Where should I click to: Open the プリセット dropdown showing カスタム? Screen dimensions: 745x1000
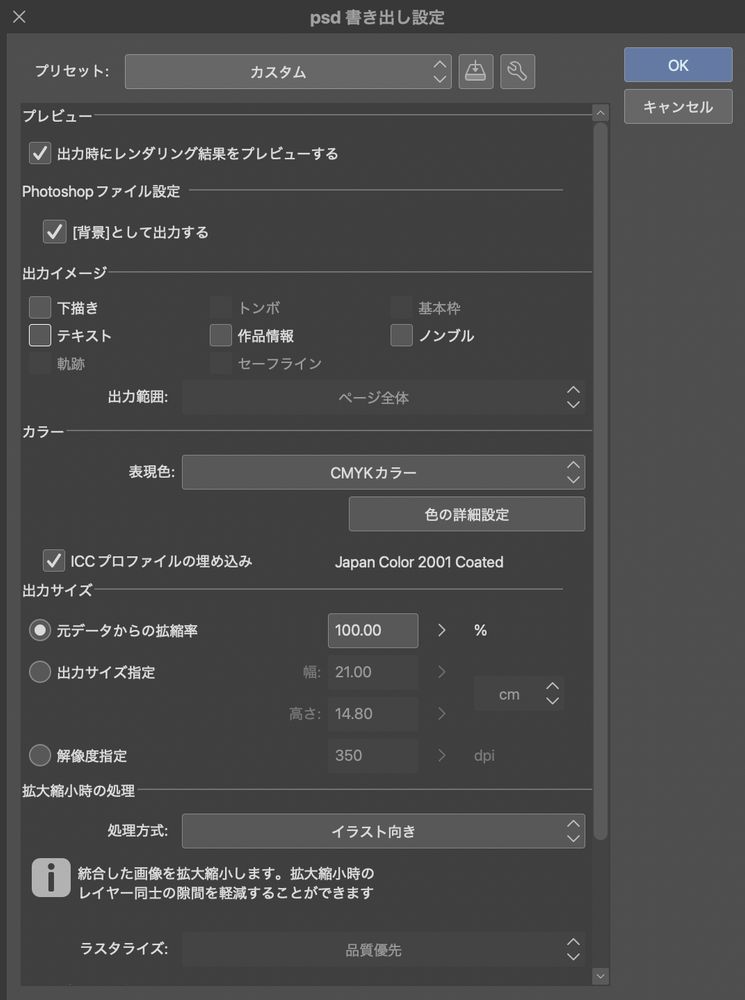[x=288, y=71]
